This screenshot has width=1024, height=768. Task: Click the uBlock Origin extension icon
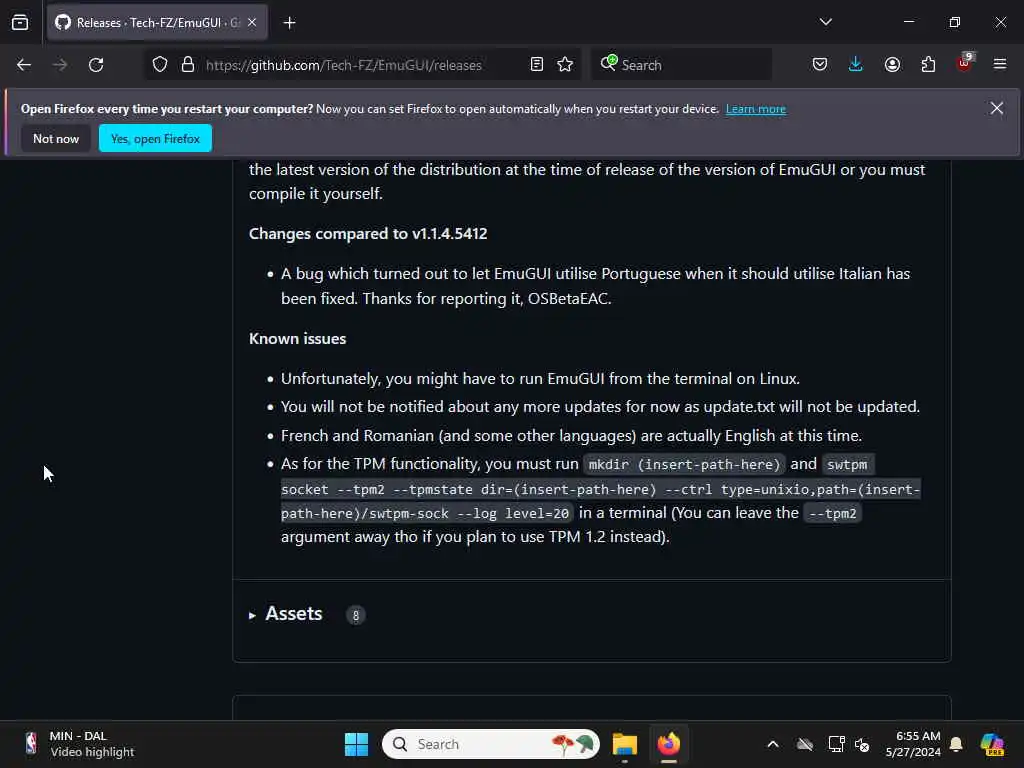pos(965,63)
